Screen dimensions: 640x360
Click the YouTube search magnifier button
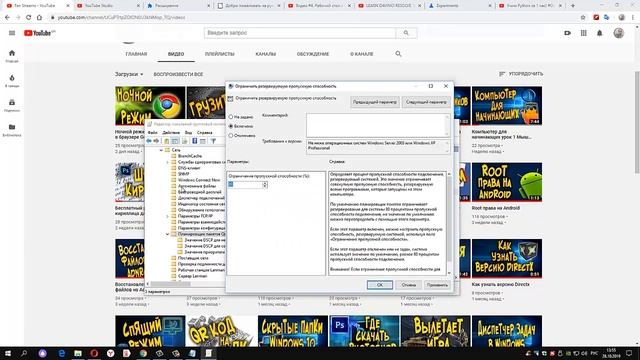click(x=406, y=33)
